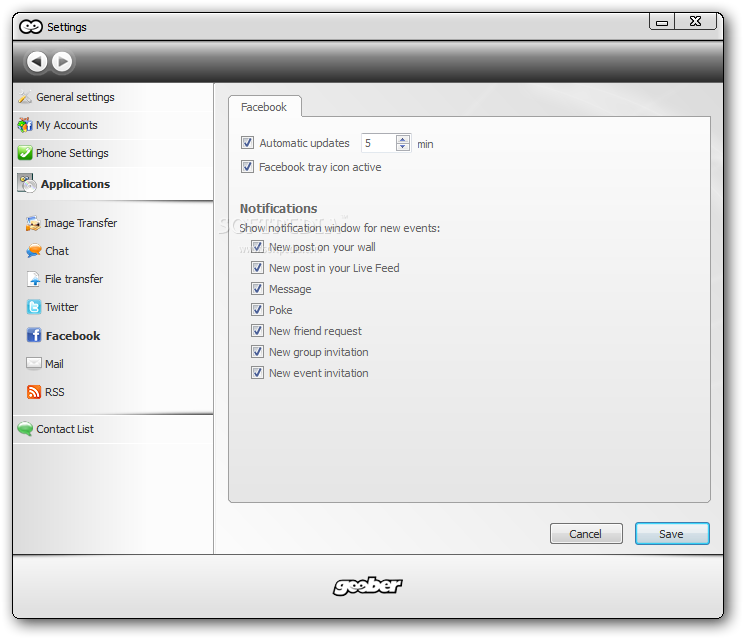Minimize the Settings window
This screenshot has width=744, height=639.
point(662,22)
